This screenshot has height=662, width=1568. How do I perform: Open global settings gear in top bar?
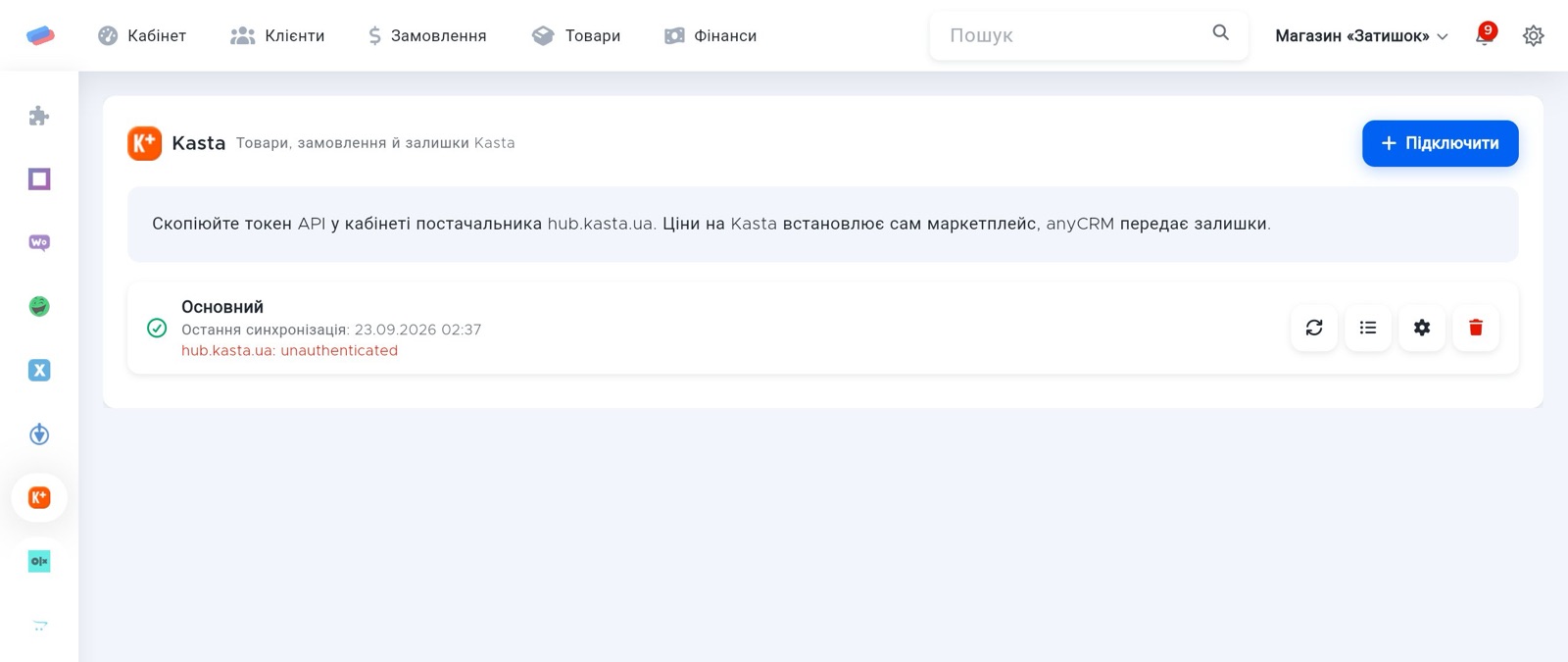pyautogui.click(x=1534, y=36)
